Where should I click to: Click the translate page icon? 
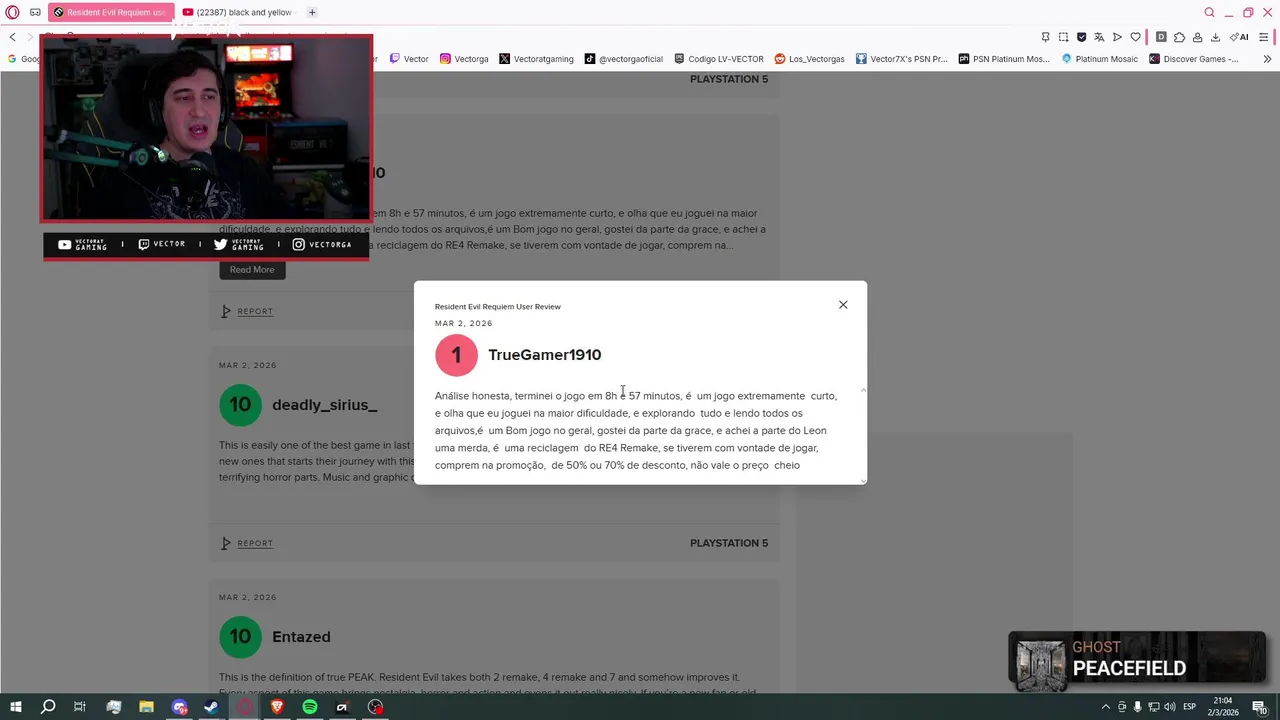click(1099, 37)
